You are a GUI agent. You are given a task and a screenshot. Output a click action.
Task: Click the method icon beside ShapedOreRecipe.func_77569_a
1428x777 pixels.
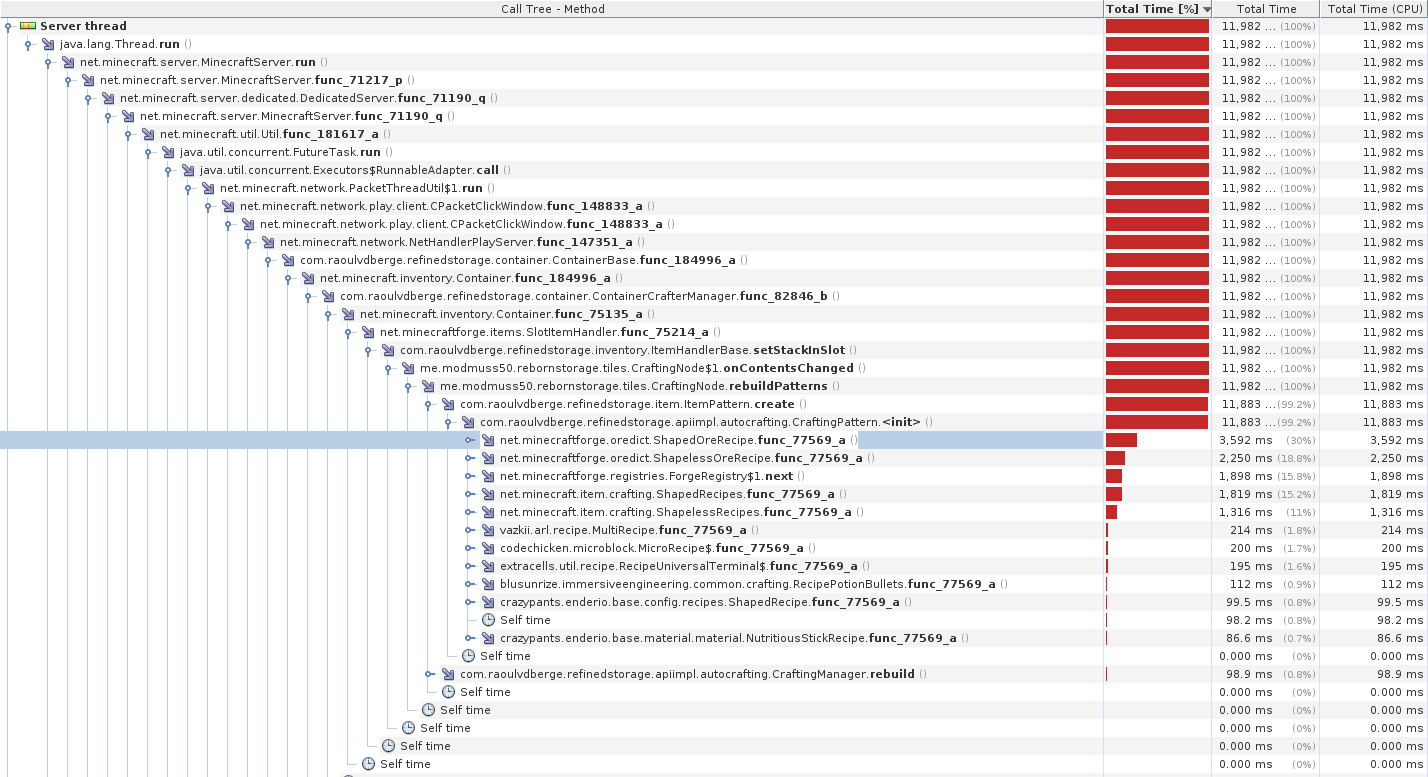click(488, 440)
